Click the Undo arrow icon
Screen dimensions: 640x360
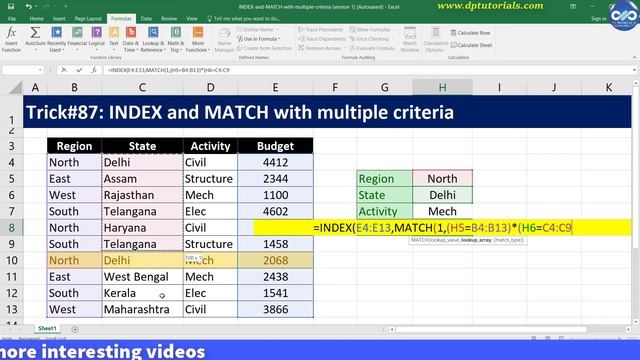(x=28, y=7)
